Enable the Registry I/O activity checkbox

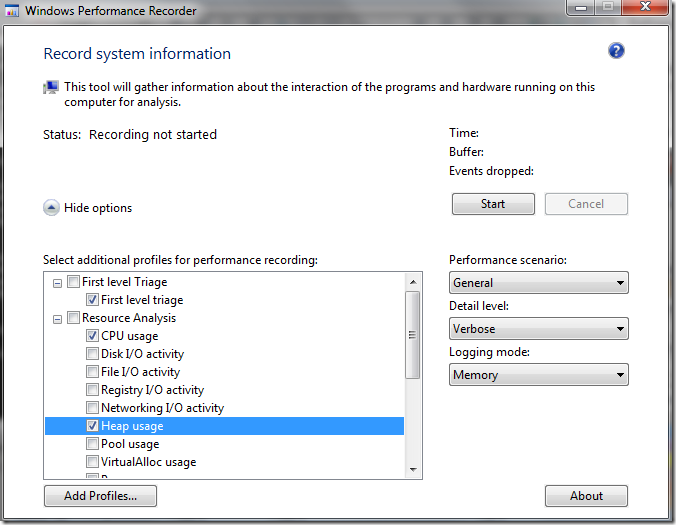92,390
